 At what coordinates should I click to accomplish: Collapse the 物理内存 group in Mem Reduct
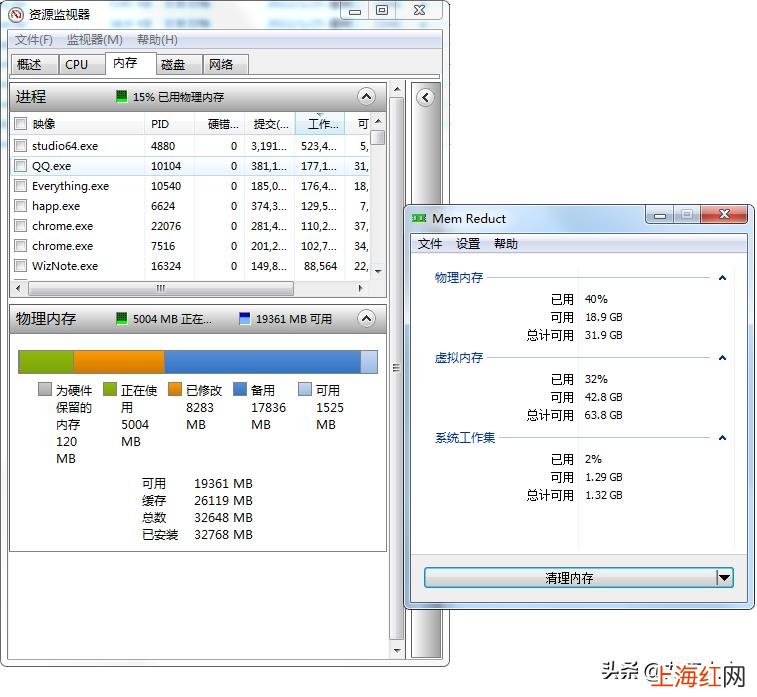click(x=722, y=278)
